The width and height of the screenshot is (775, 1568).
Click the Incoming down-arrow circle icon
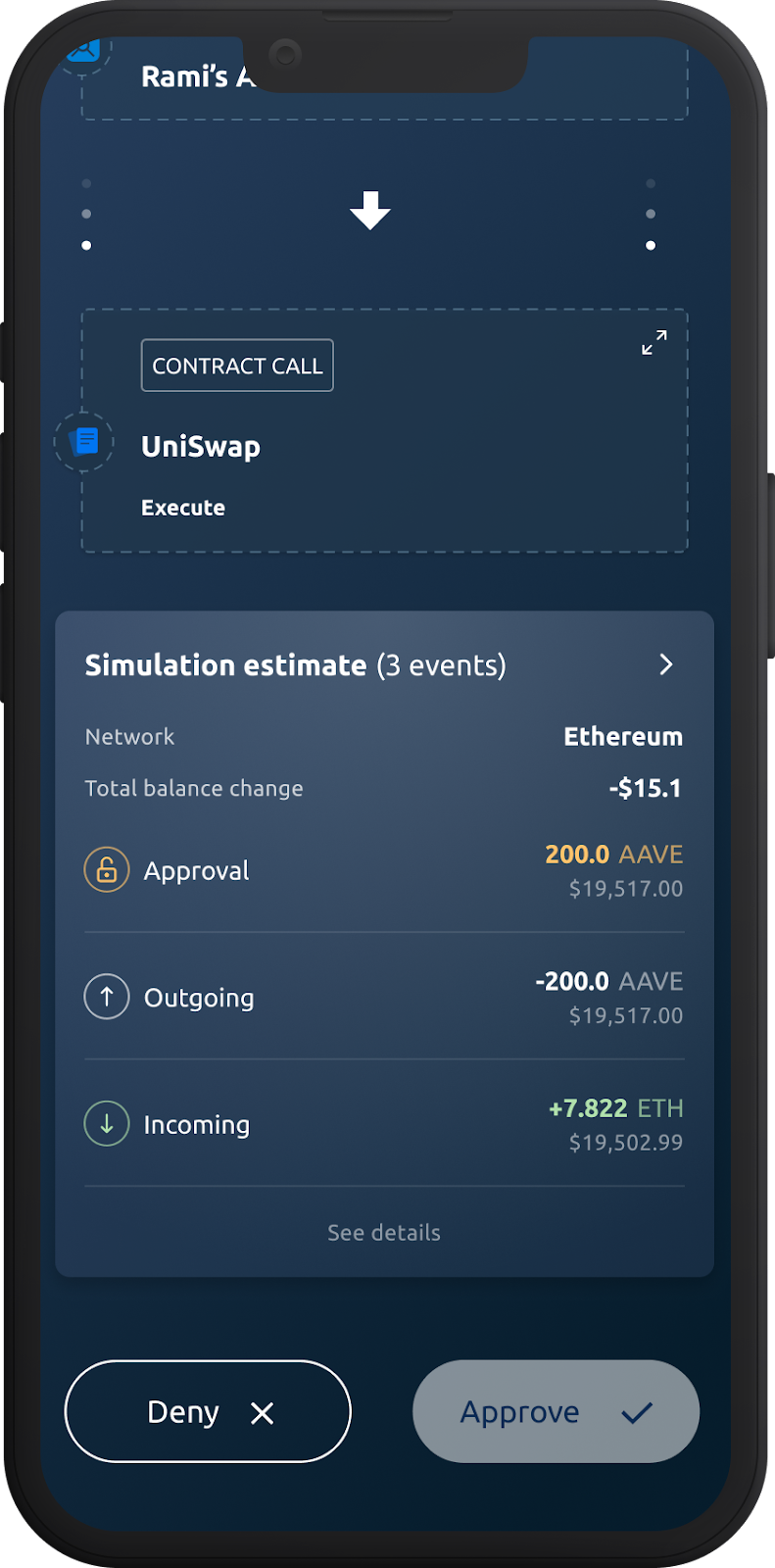(107, 1124)
